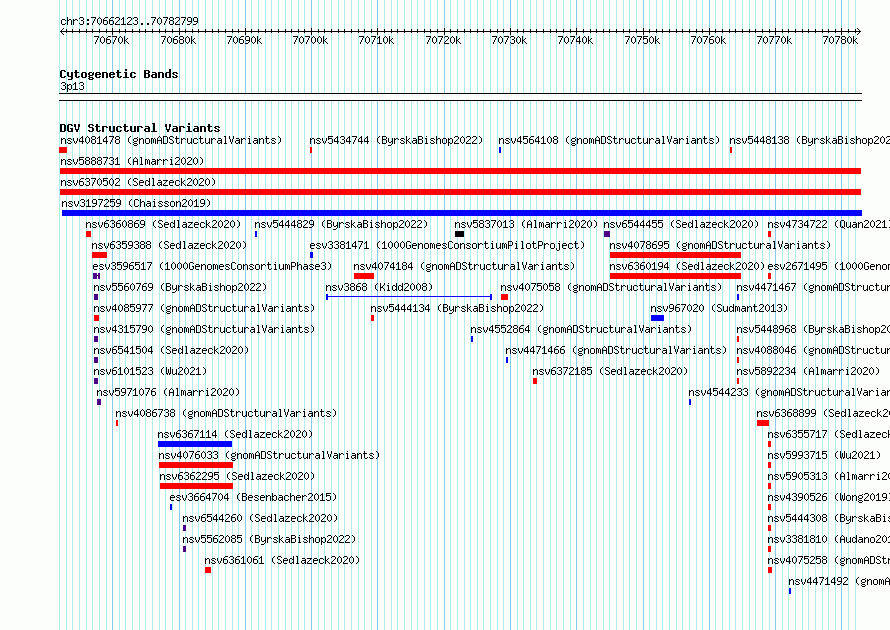Click nsv4564108 gnomADStructuralVariants label
The image size is (890, 630).
[609, 140]
